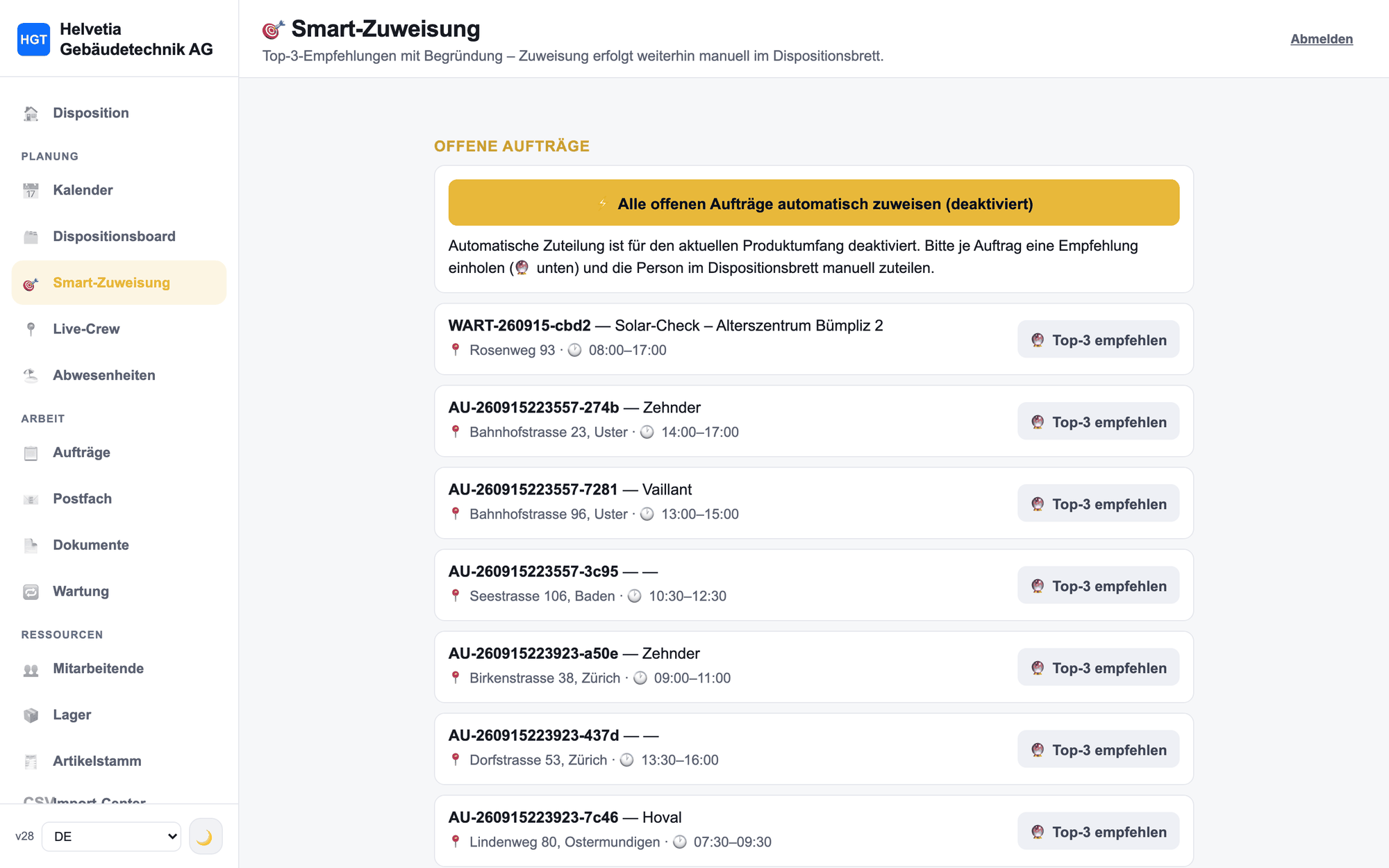Click the location pin beside Rosenweg 93
The image size is (1389, 868).
[456, 350]
